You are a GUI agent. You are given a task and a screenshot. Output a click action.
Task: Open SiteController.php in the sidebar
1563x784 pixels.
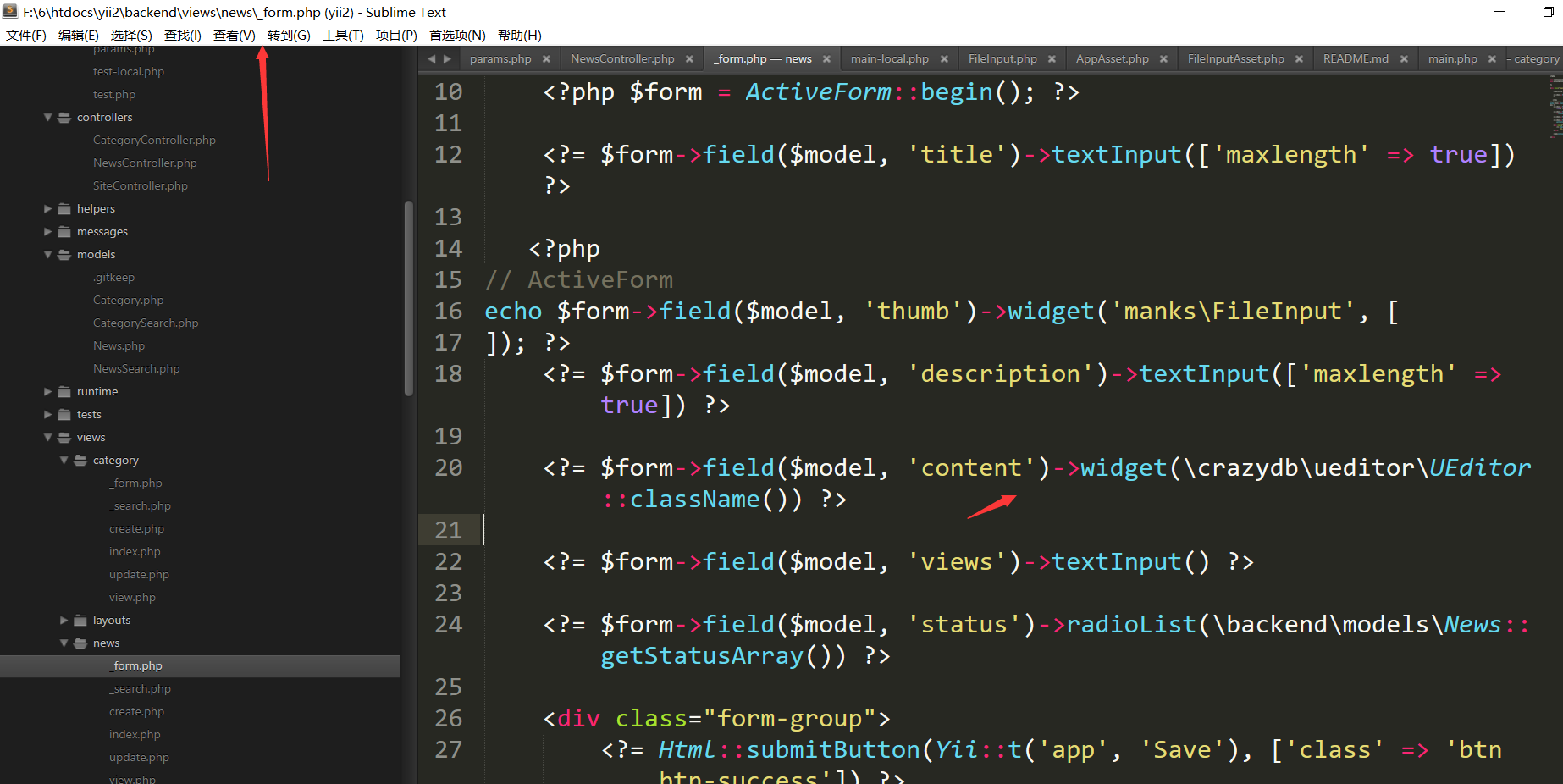point(141,186)
